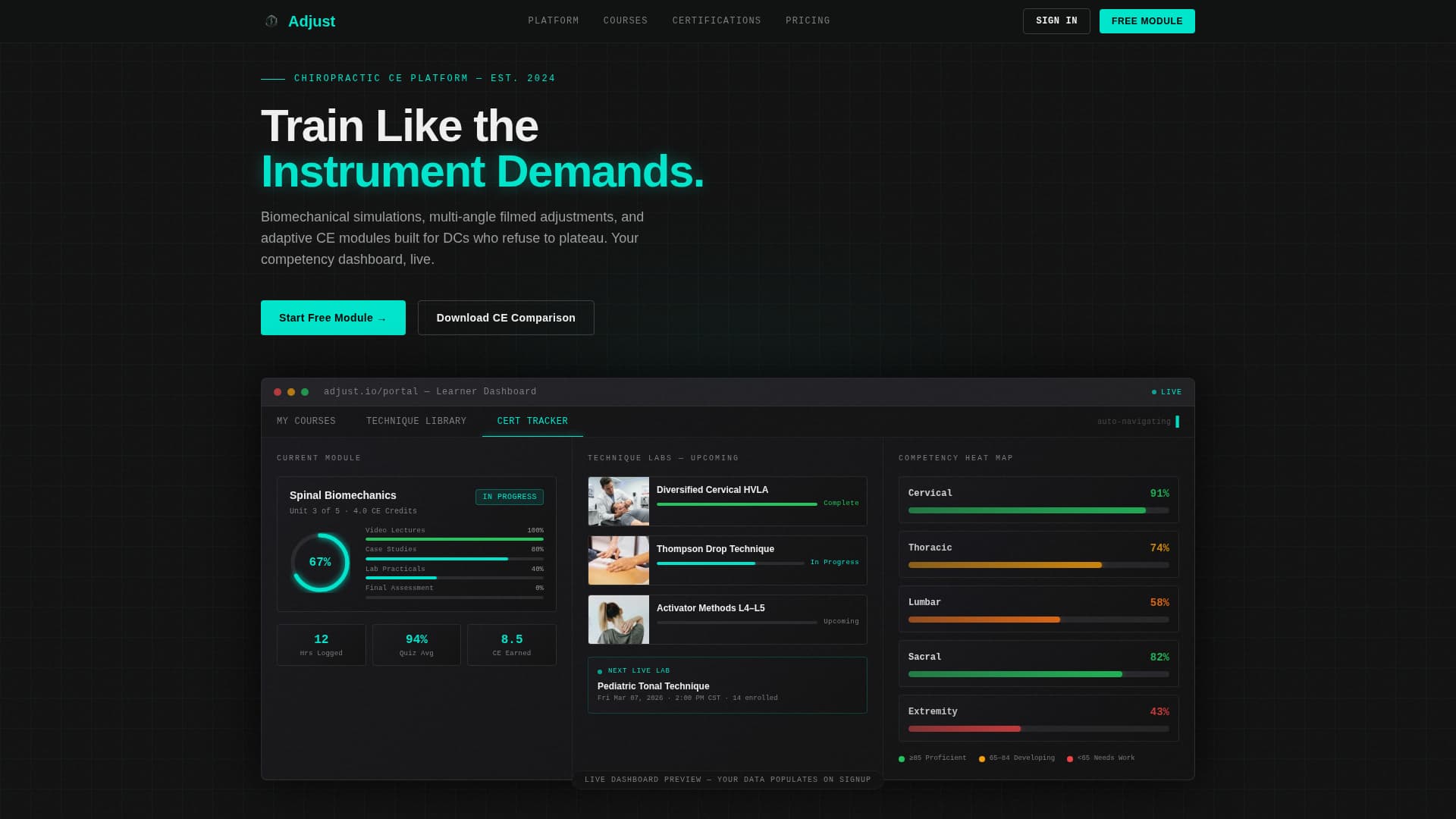The height and width of the screenshot is (819, 1456).
Task: Click the Next Live Lab dot indicator
Action: 600,671
